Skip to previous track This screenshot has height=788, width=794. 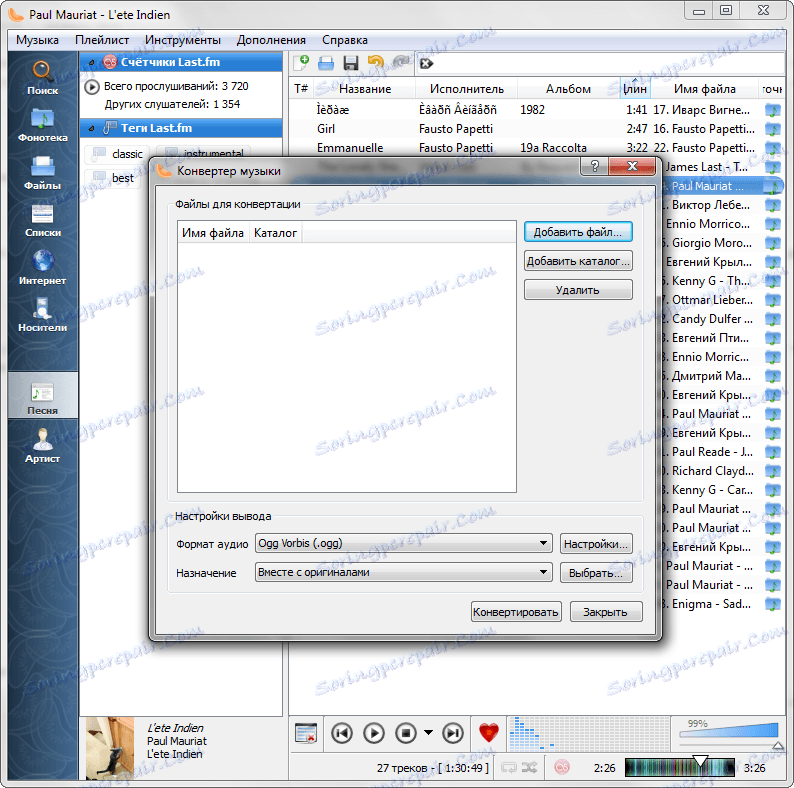[342, 733]
